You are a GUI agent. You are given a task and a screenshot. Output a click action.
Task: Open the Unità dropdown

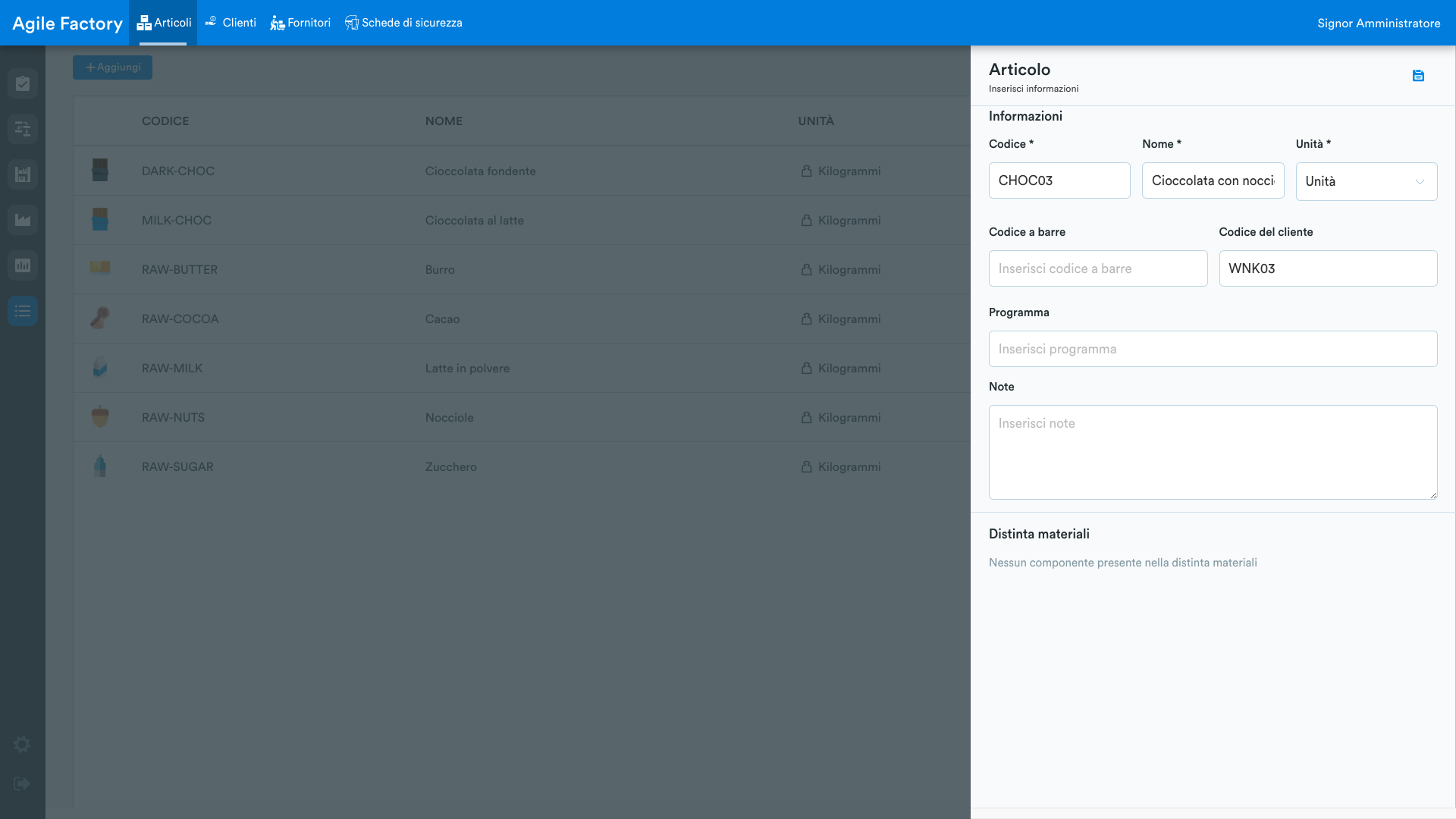[1367, 181]
